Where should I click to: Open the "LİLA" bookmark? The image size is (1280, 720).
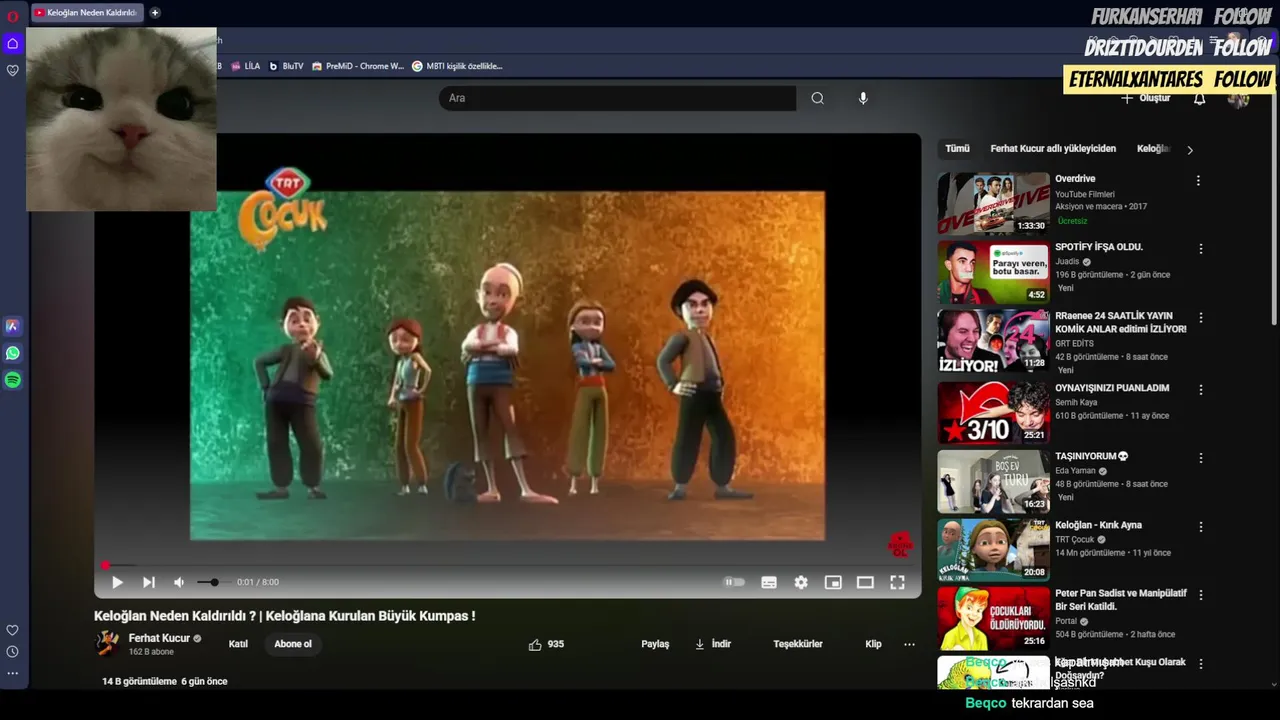244,66
